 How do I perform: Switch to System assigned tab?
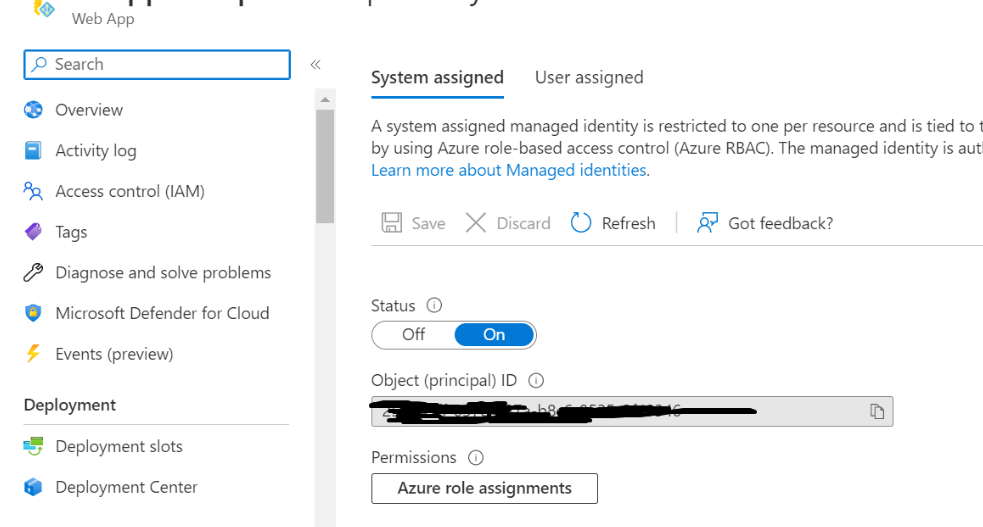click(437, 78)
